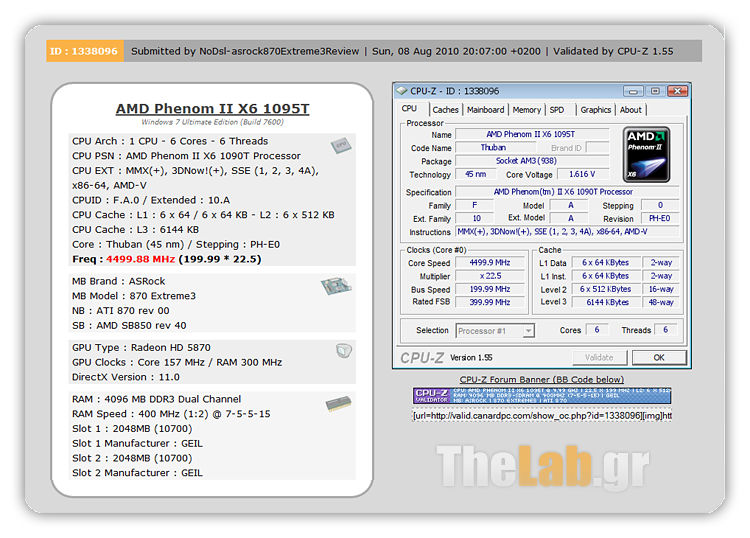The width and height of the screenshot is (750, 538).
Task: Click the Package value Socket AM3 (938)
Action: pyautogui.click(x=532, y=161)
